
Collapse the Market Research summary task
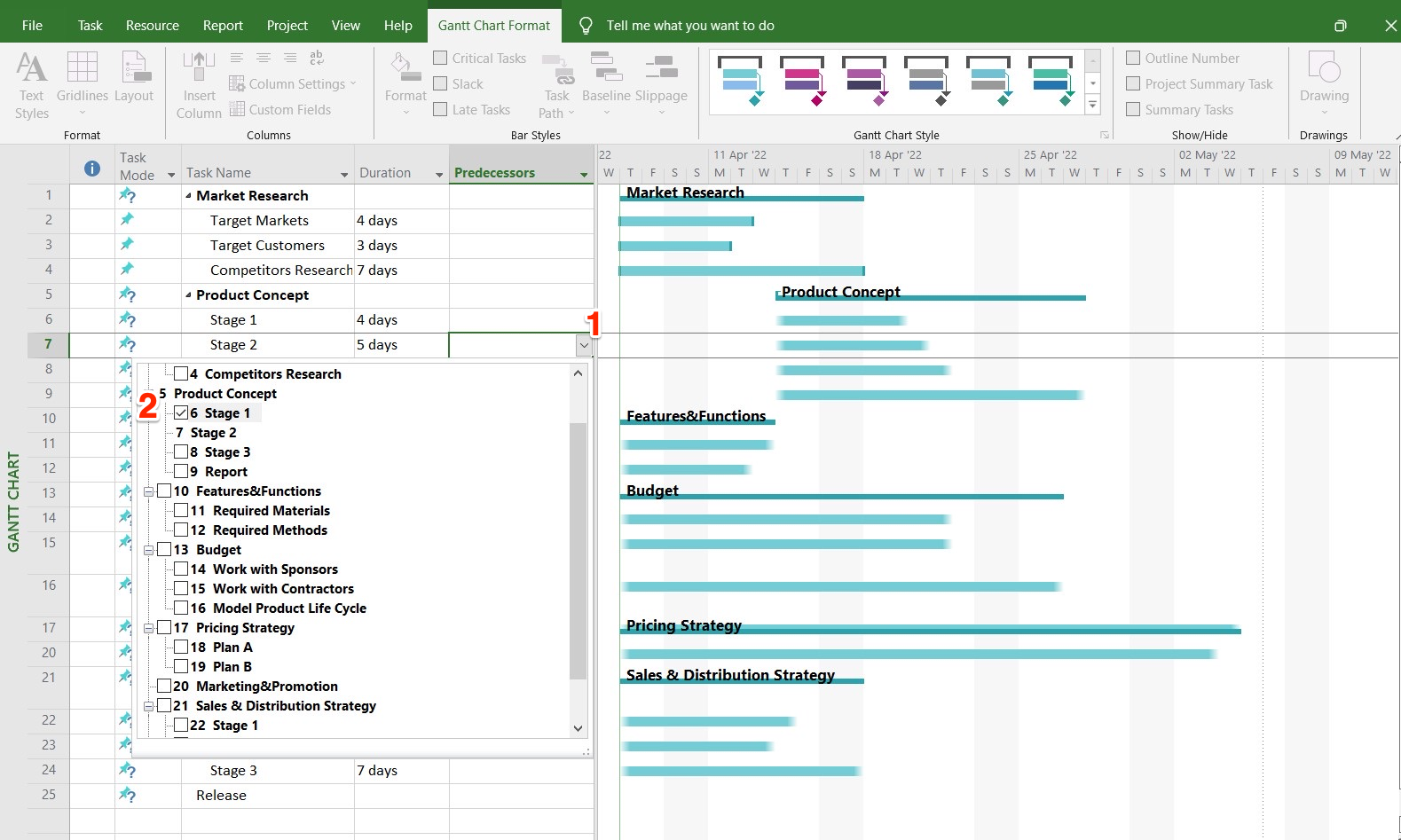point(188,196)
